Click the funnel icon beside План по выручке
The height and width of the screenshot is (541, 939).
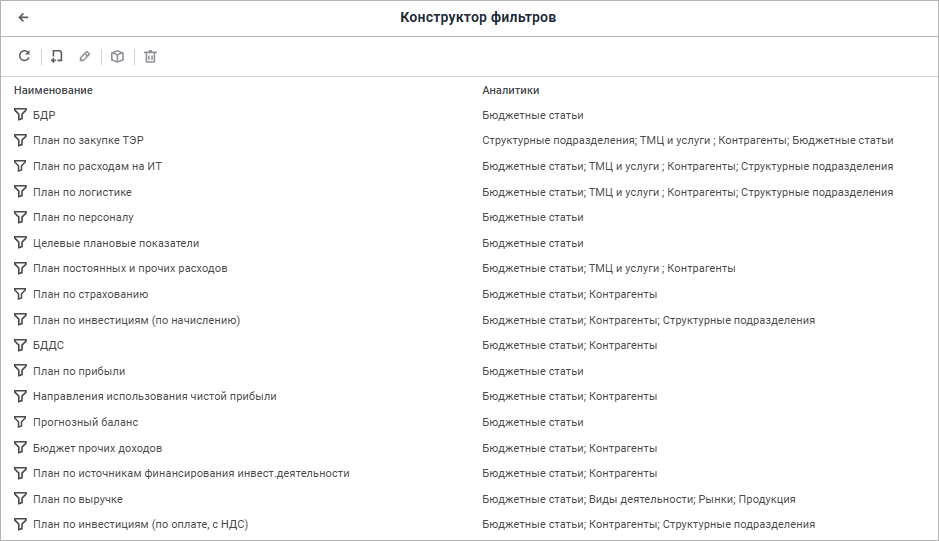[x=20, y=499]
